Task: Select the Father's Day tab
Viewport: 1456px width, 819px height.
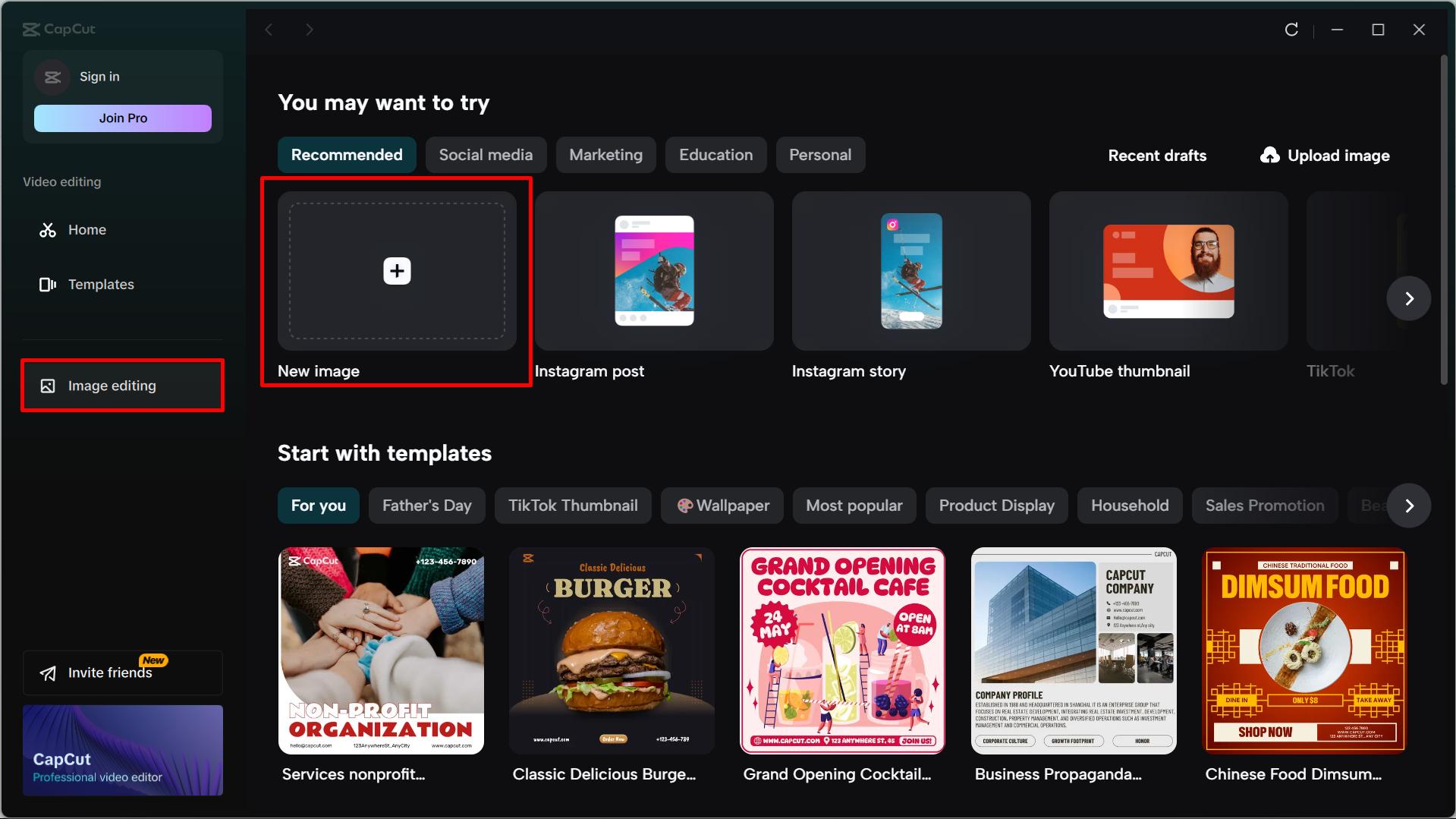Action: click(x=426, y=505)
